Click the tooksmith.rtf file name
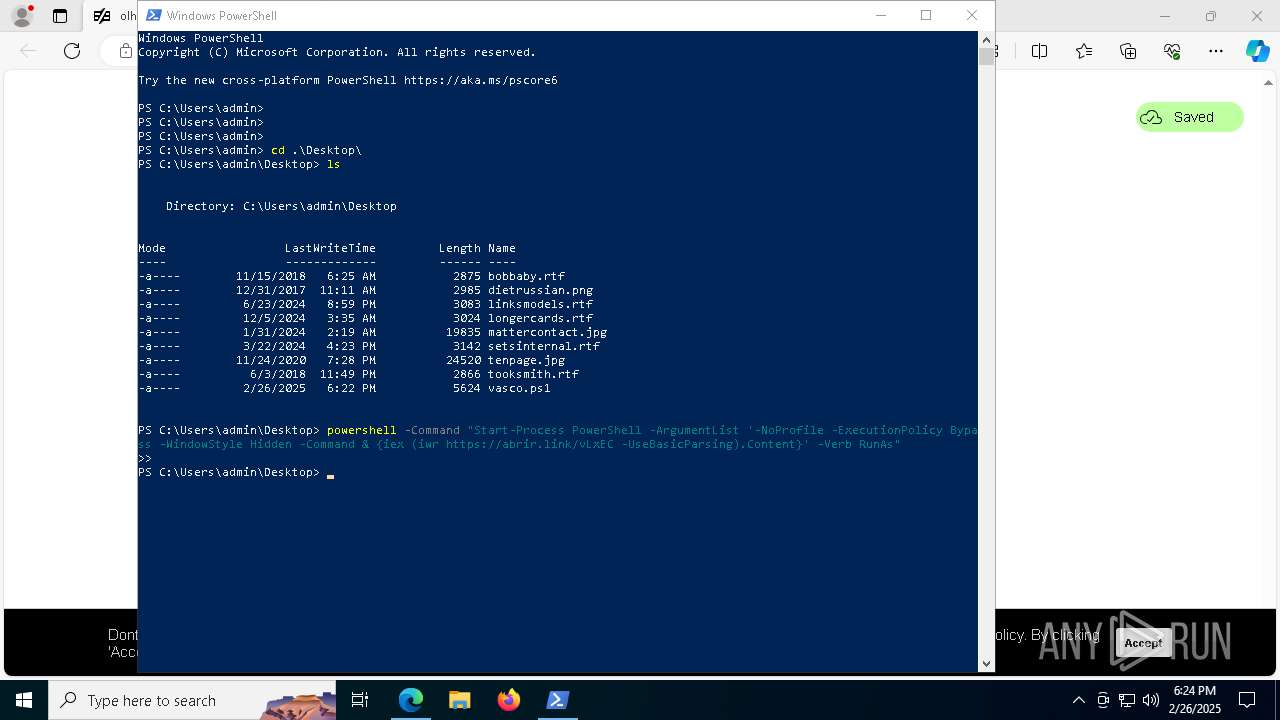 pos(533,374)
